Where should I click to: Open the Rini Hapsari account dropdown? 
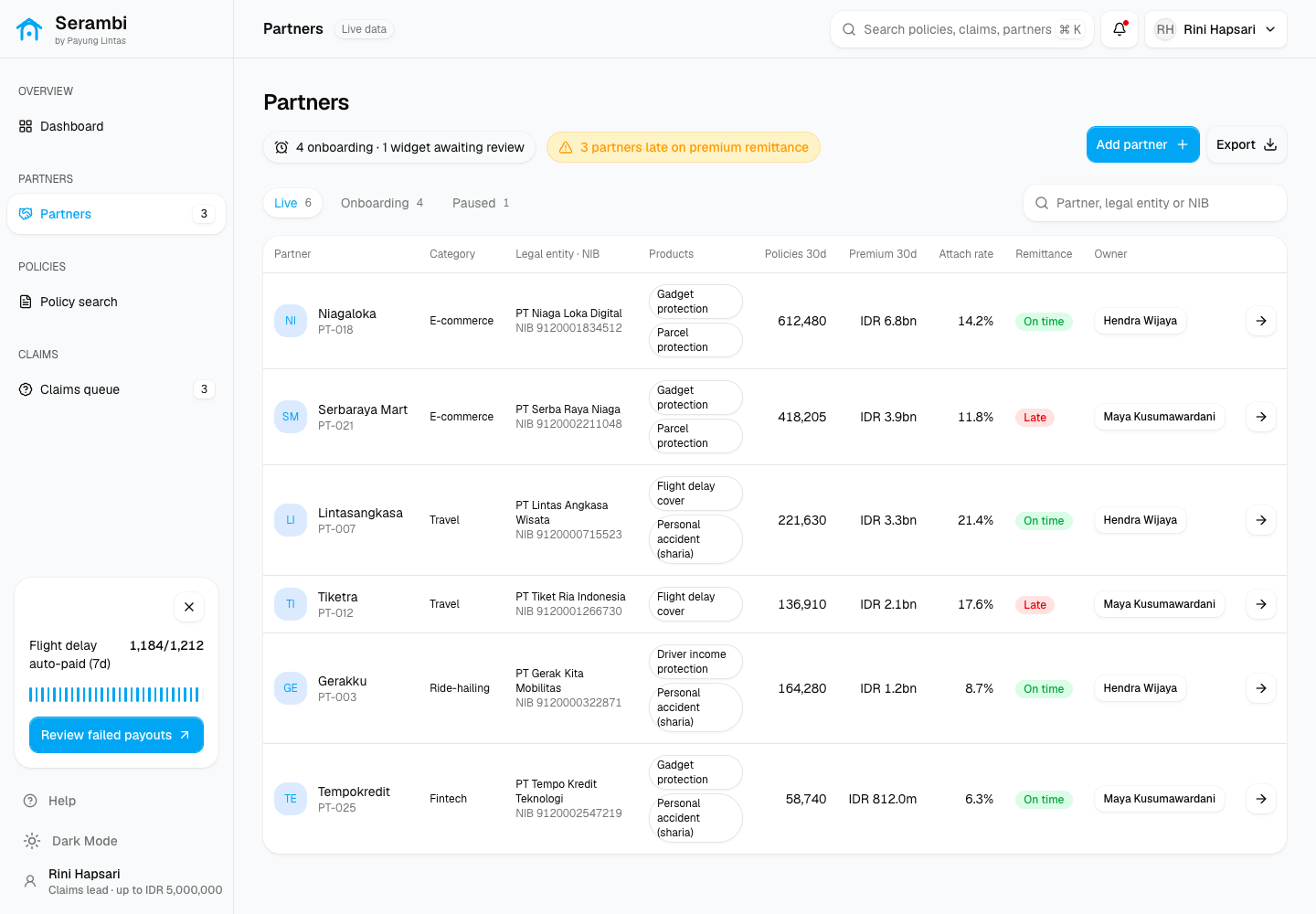(1215, 29)
